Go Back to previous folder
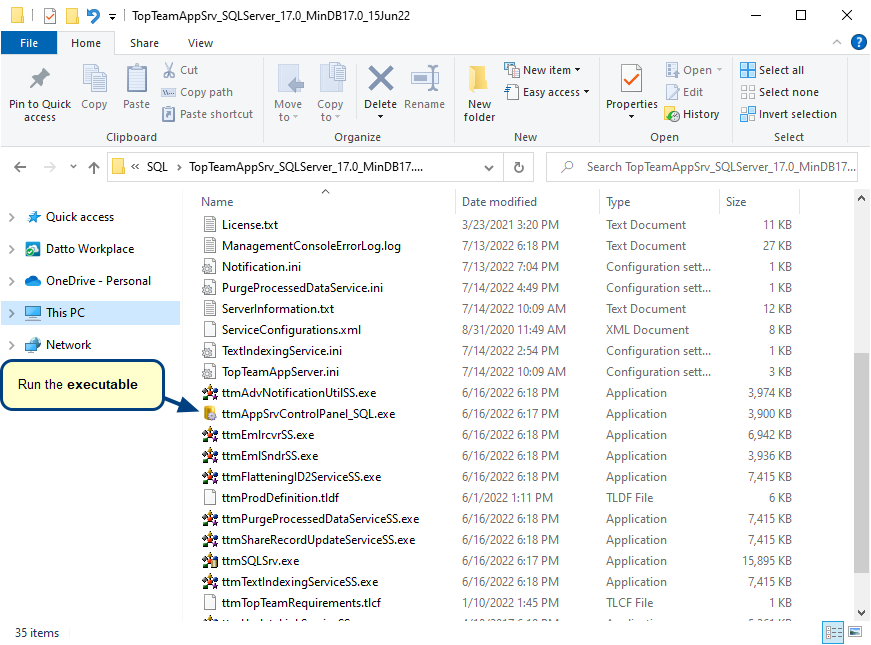This screenshot has width=871, height=645. point(20,167)
